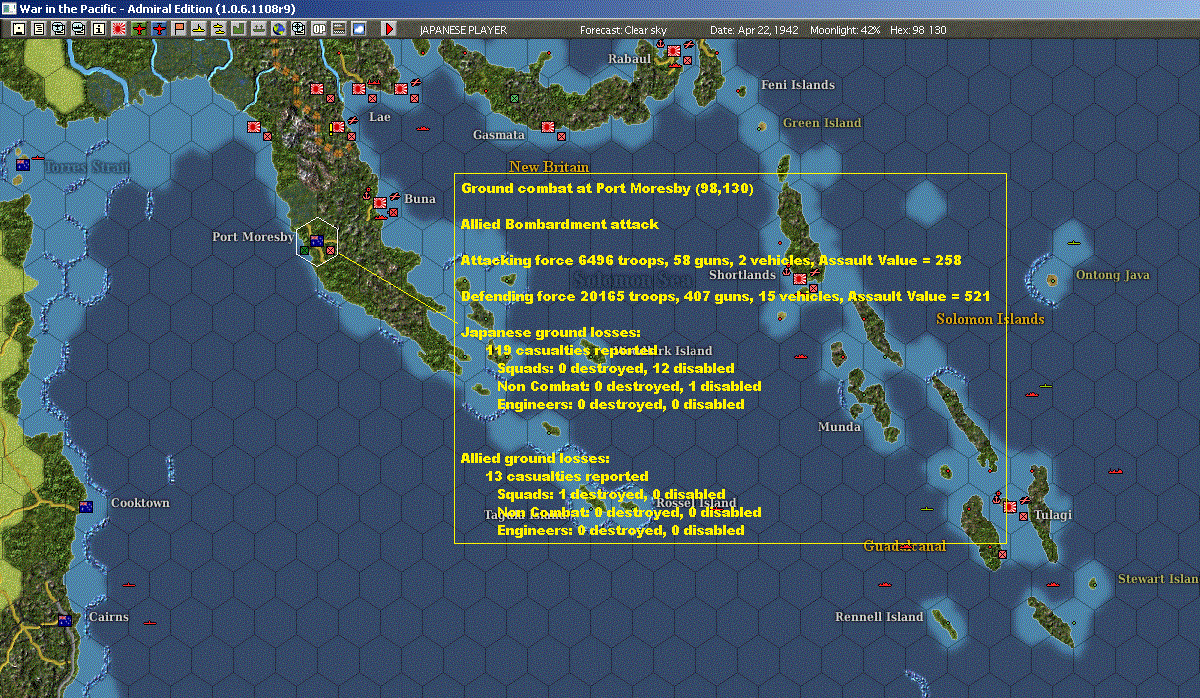Click the anchor port symbol at Shortlands

point(786,270)
